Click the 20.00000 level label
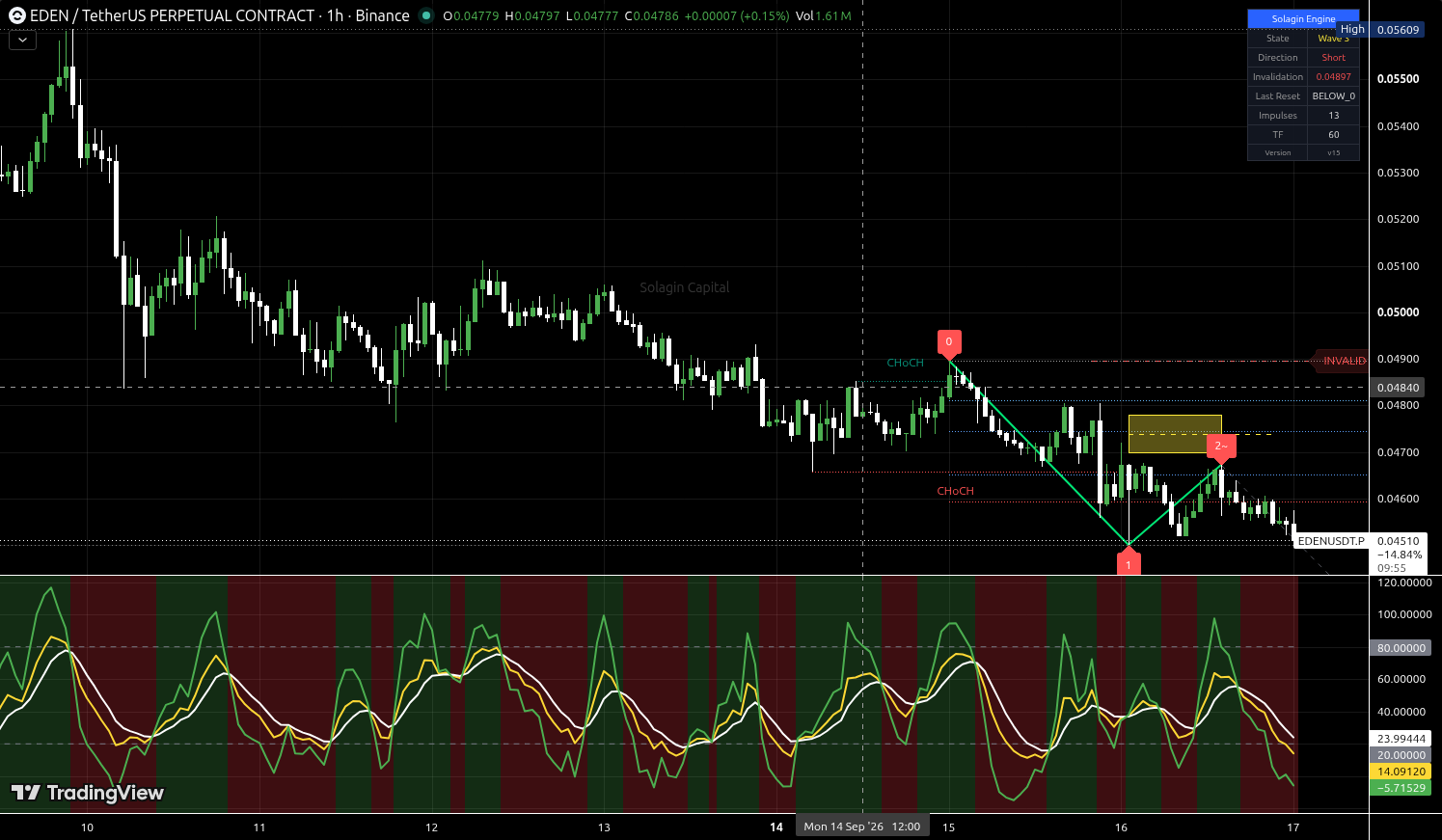The image size is (1442, 840). tap(1401, 755)
